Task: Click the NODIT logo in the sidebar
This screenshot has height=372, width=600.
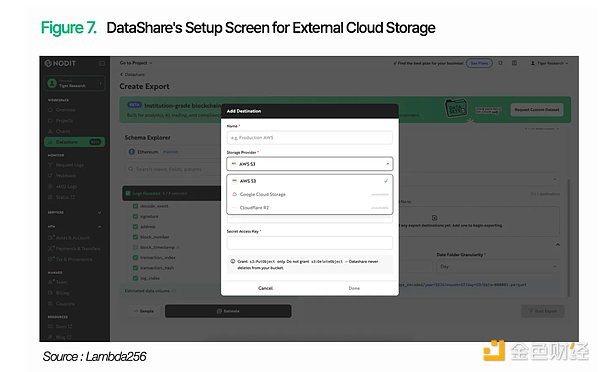Action: (x=60, y=64)
